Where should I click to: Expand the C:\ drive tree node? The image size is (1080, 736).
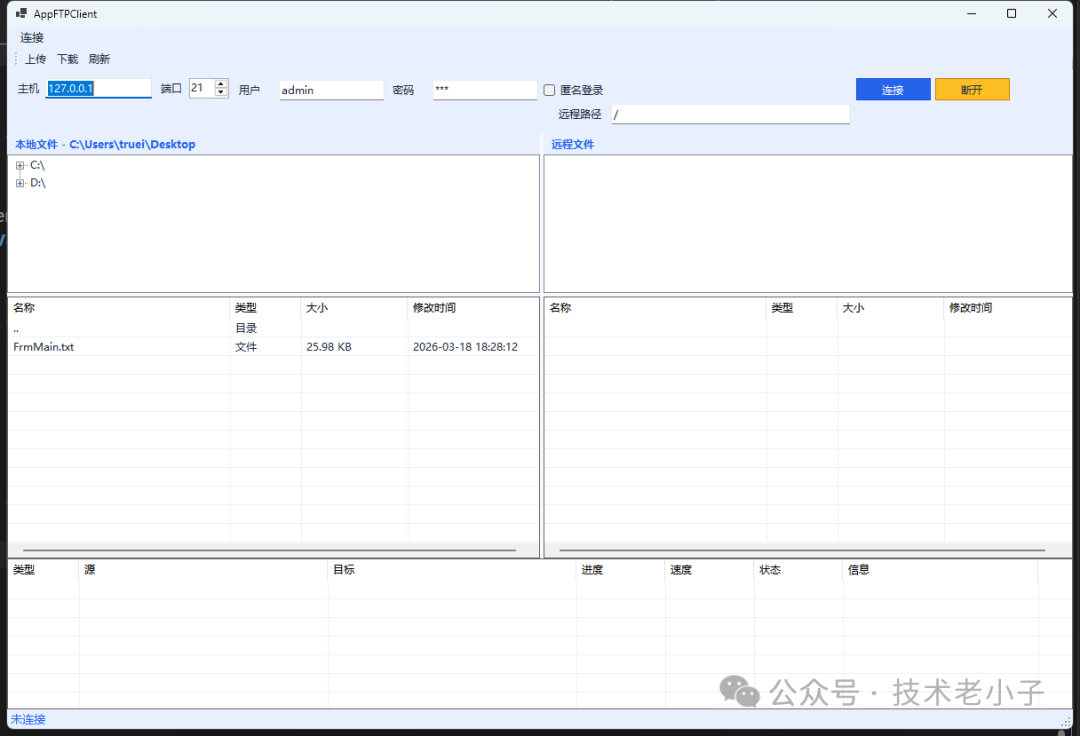20,165
